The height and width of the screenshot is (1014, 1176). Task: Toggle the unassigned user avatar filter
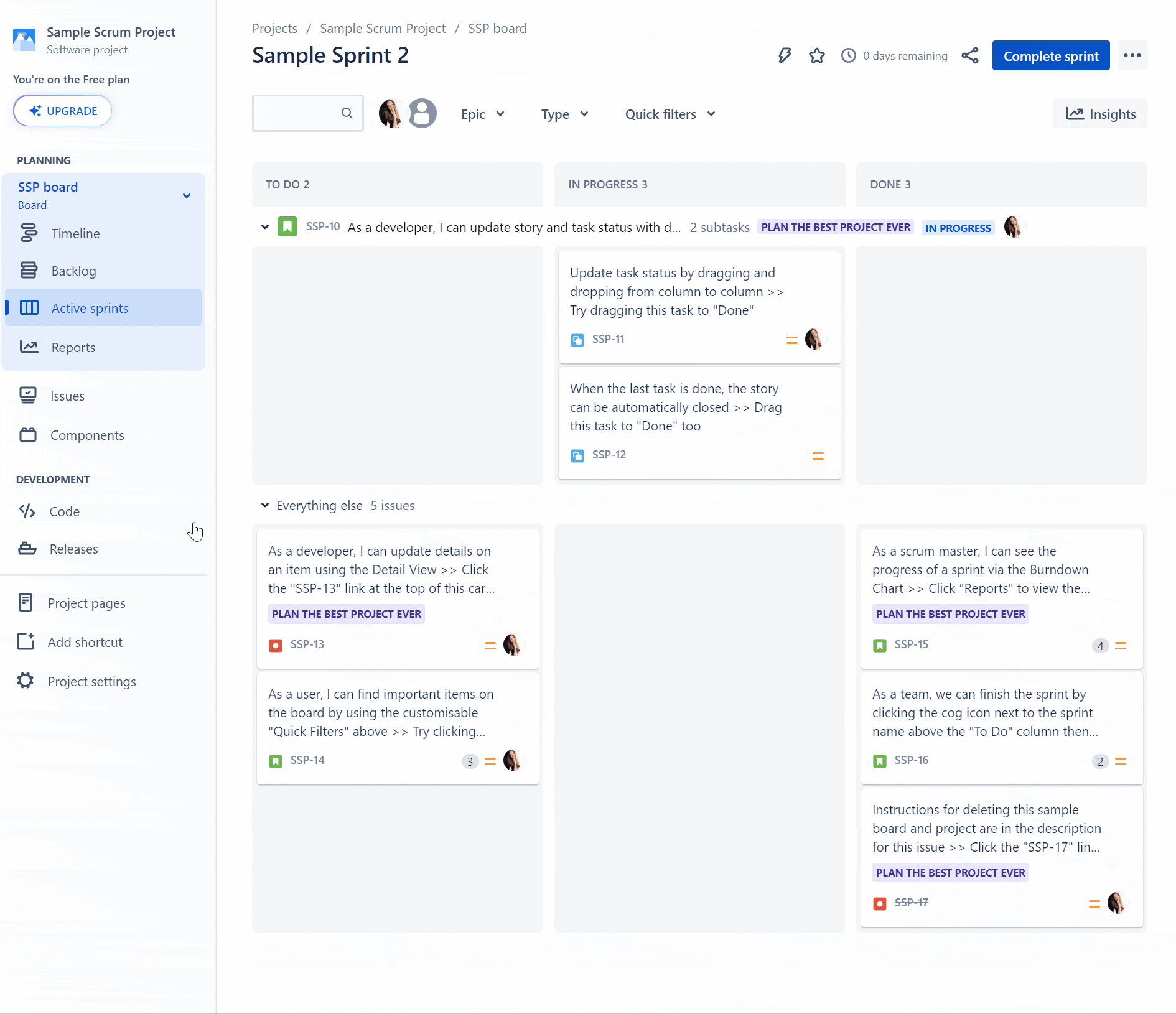point(422,113)
